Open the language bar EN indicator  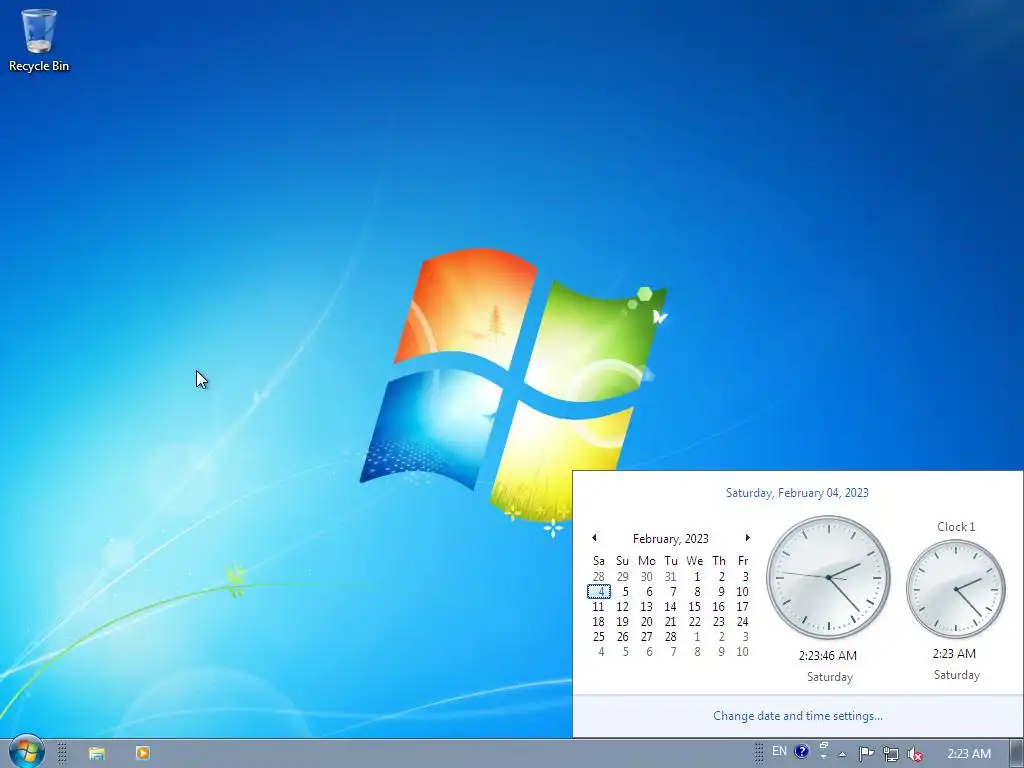coord(779,751)
